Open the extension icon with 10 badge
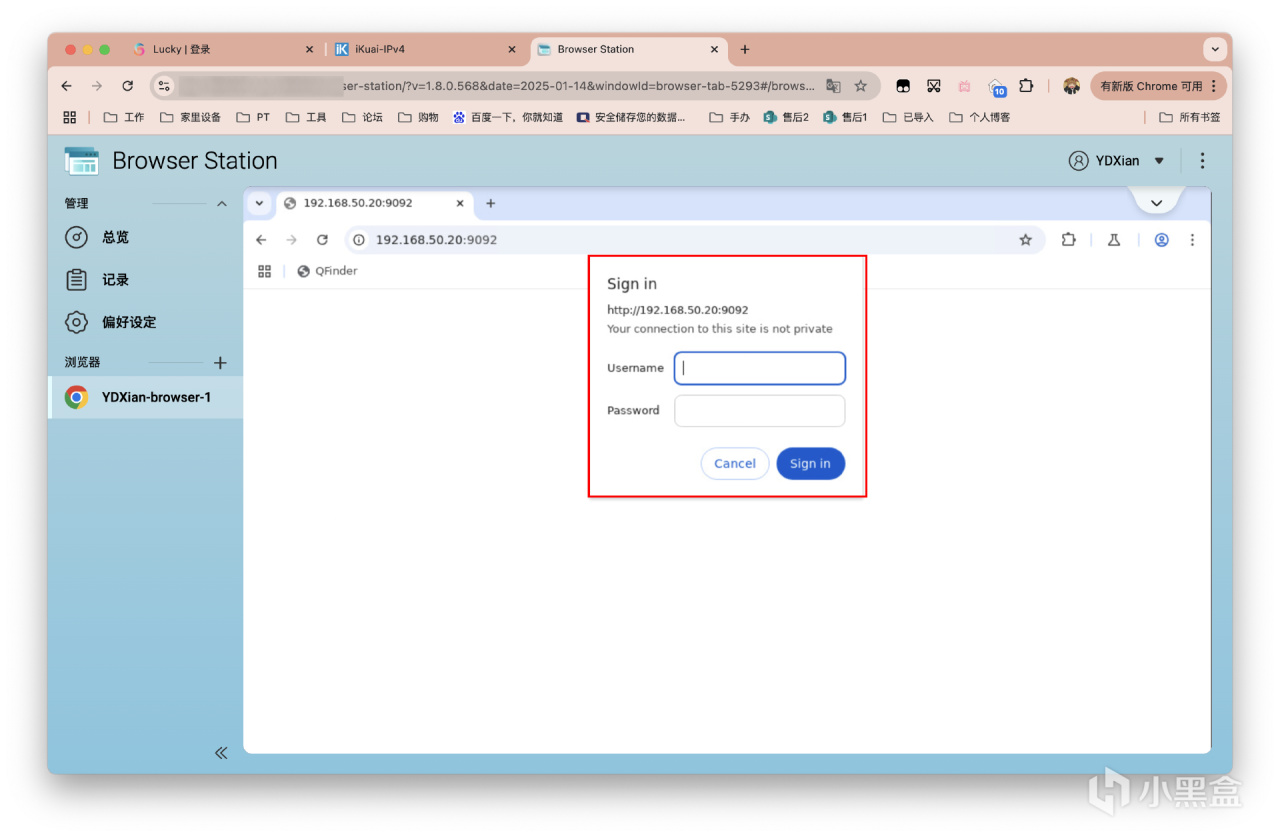1280x837 pixels. tap(997, 87)
